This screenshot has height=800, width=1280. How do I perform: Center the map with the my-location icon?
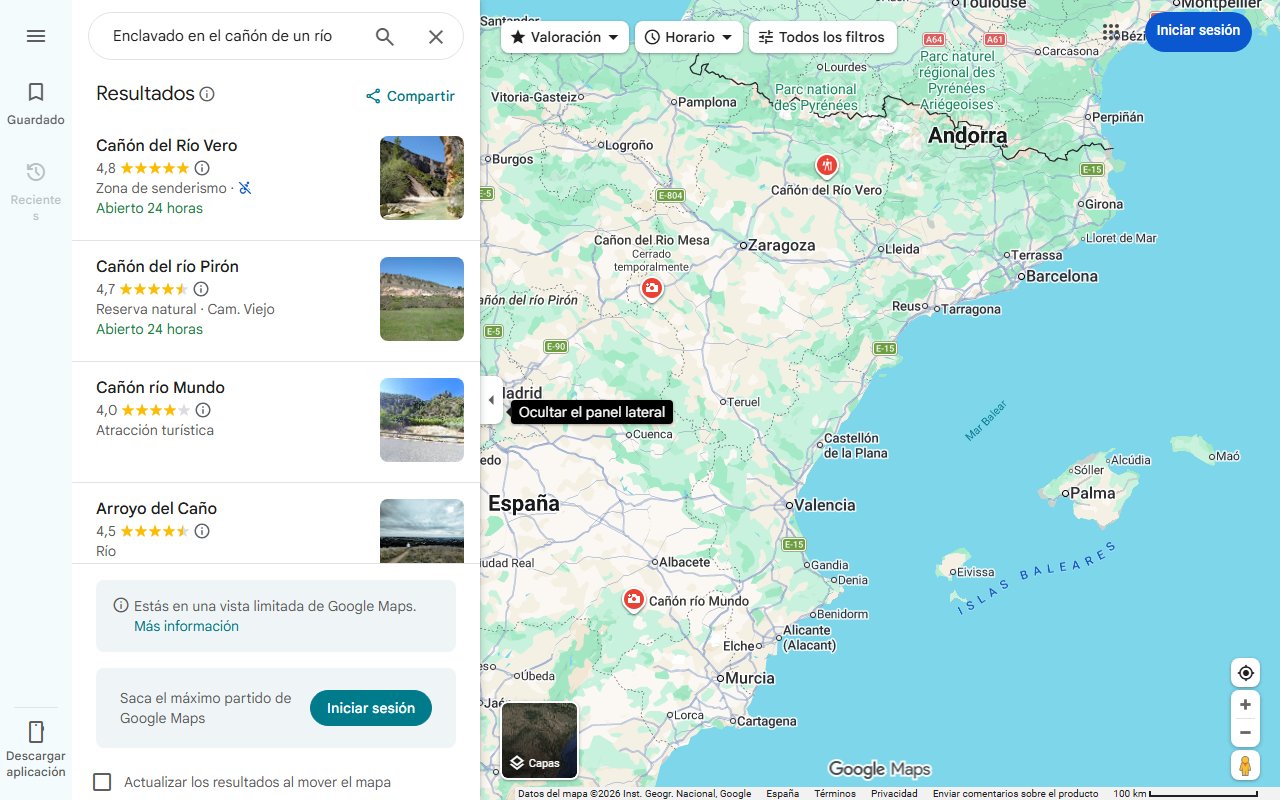coord(1245,672)
